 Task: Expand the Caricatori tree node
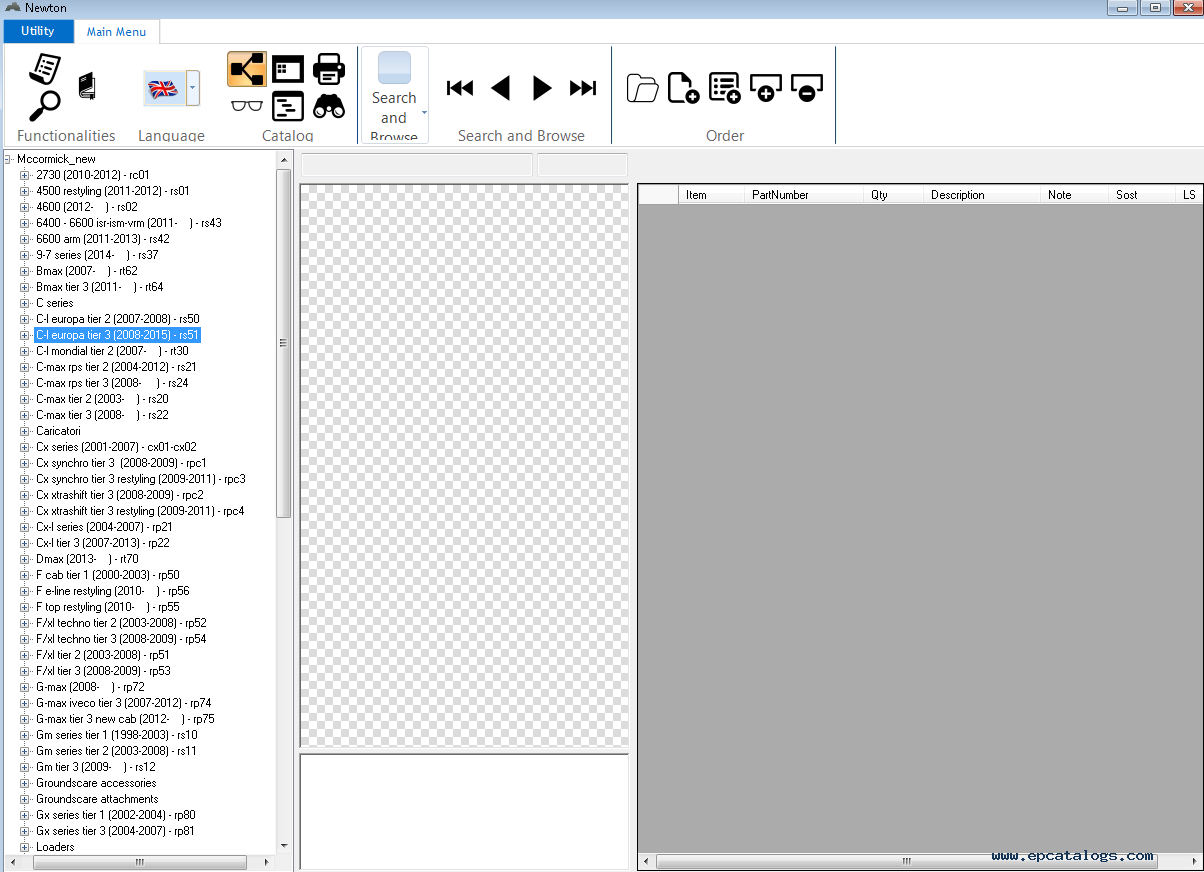pyautogui.click(x=25, y=431)
